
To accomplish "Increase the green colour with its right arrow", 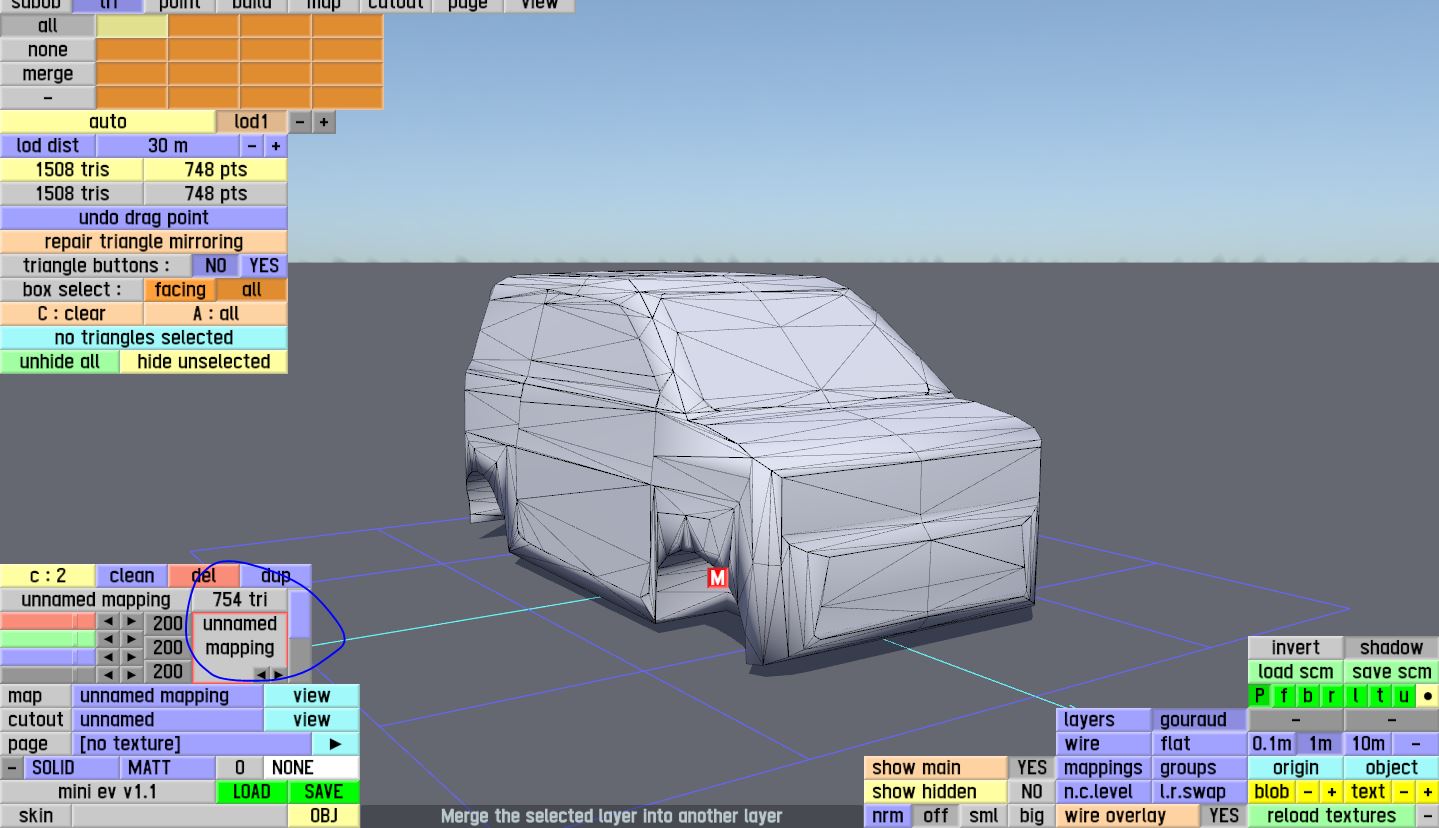I will tap(132, 639).
